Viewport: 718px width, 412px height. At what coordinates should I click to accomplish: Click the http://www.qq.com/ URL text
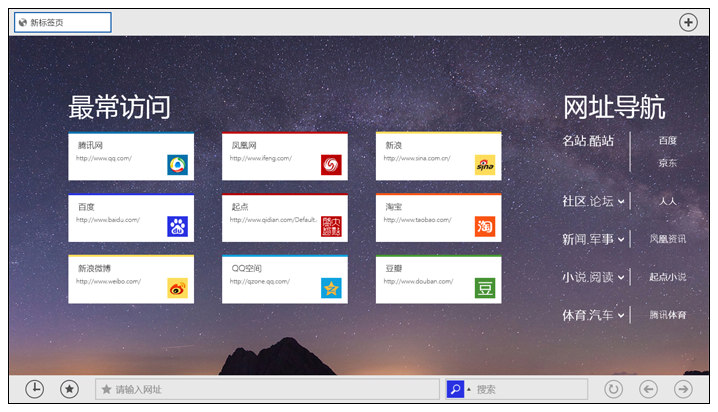point(104,158)
